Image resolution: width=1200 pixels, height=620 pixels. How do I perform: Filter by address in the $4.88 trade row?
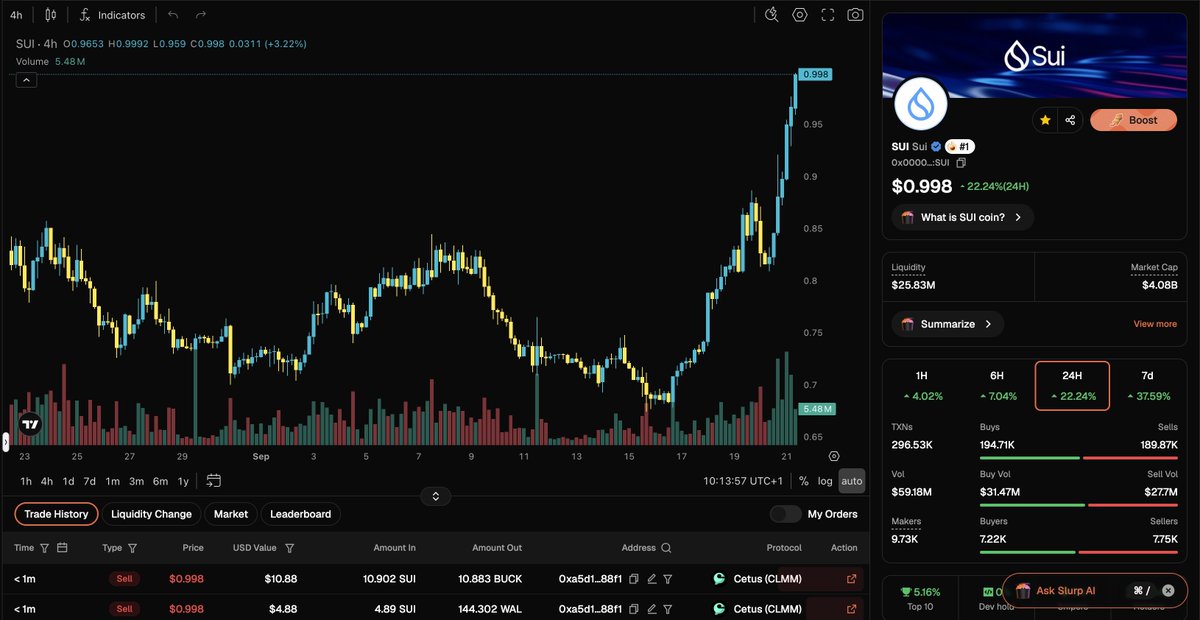click(668, 609)
